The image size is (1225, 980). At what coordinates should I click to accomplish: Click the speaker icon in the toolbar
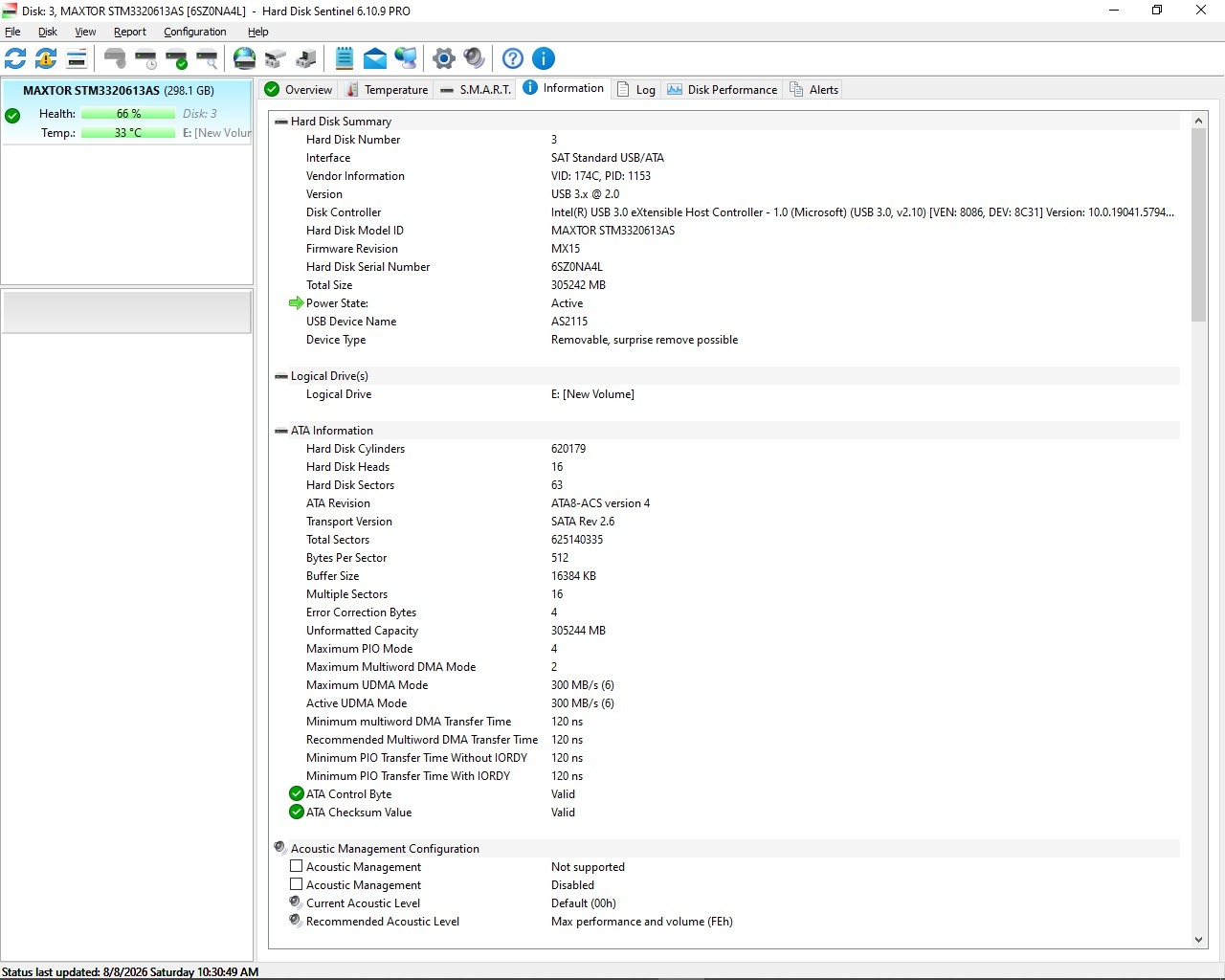475,58
